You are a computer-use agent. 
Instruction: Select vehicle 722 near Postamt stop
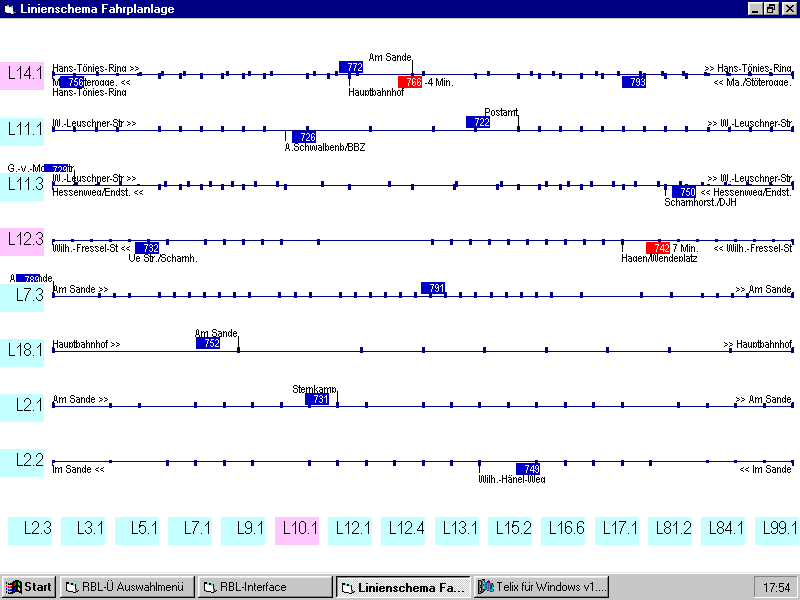pyautogui.click(x=478, y=122)
